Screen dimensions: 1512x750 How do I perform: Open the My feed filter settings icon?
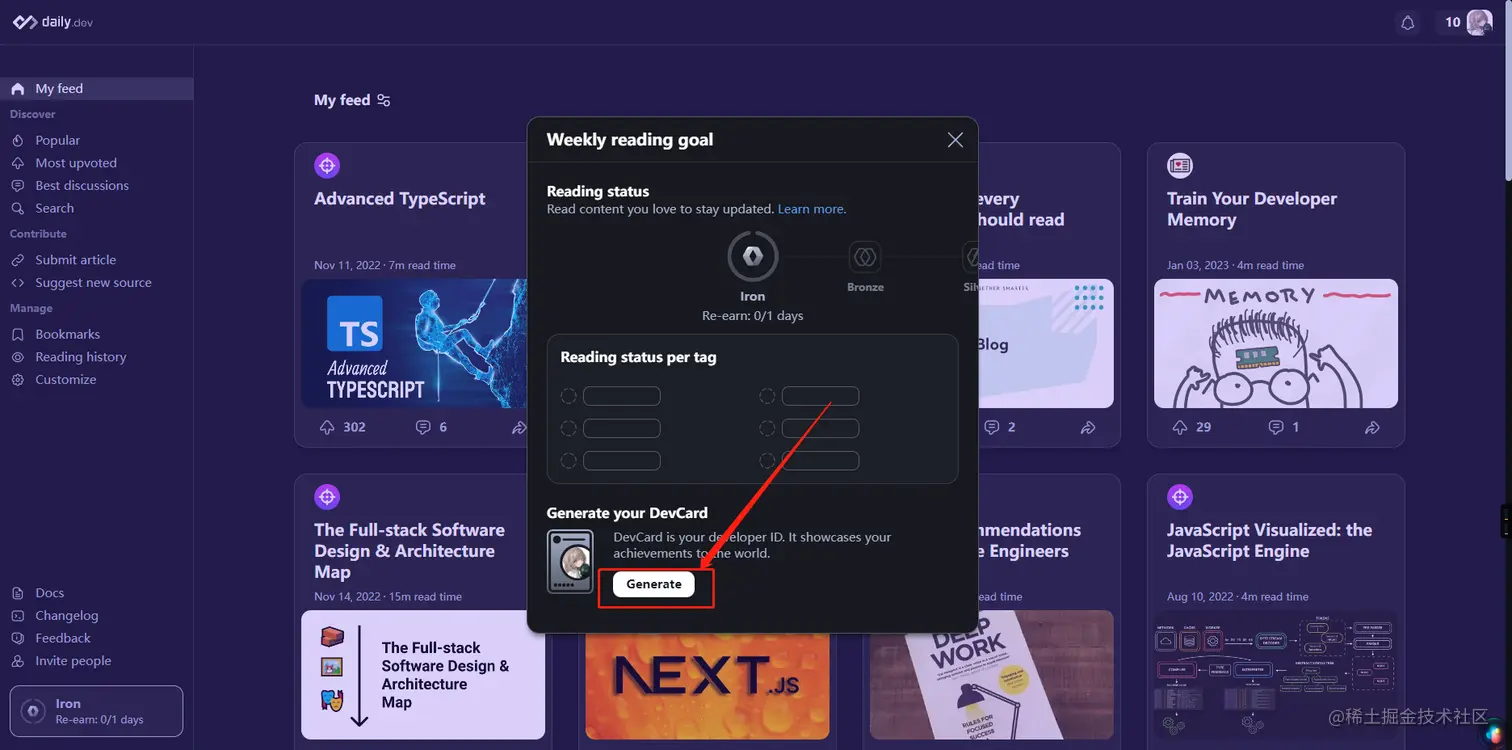[x=383, y=100]
